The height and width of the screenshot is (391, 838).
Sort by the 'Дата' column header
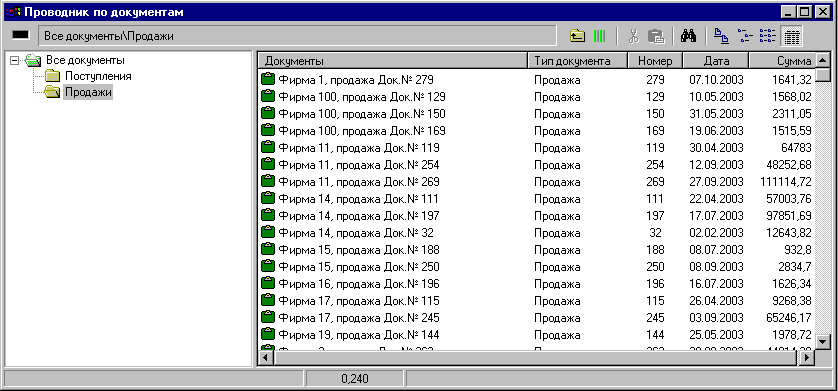pyautogui.click(x=716, y=61)
